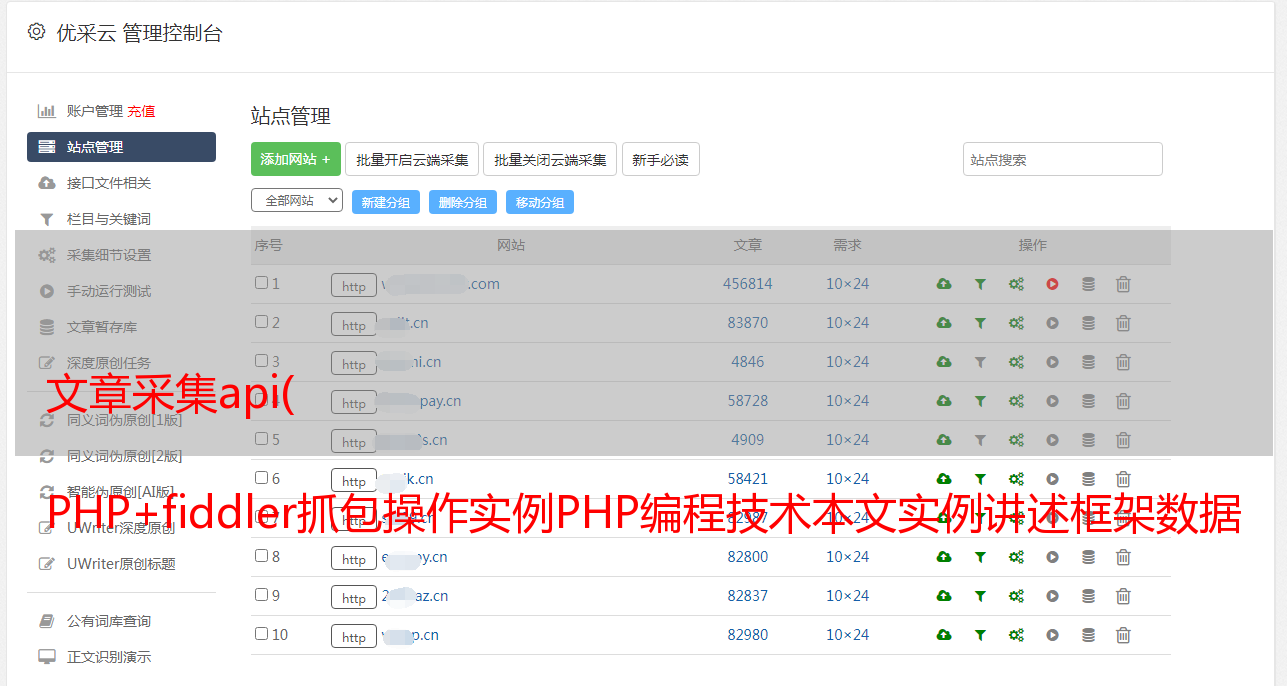Tick the checkbox for site row 9
1287x686 pixels.
[x=261, y=595]
